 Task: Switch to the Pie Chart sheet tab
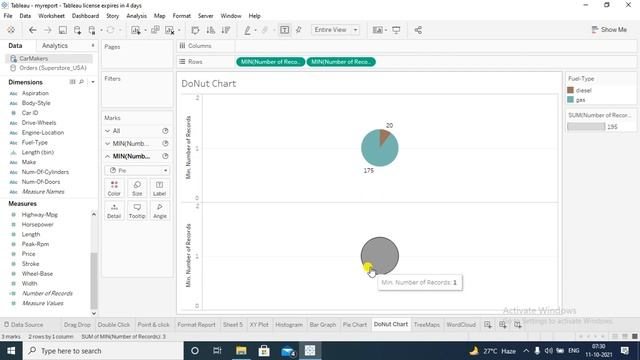coord(355,324)
